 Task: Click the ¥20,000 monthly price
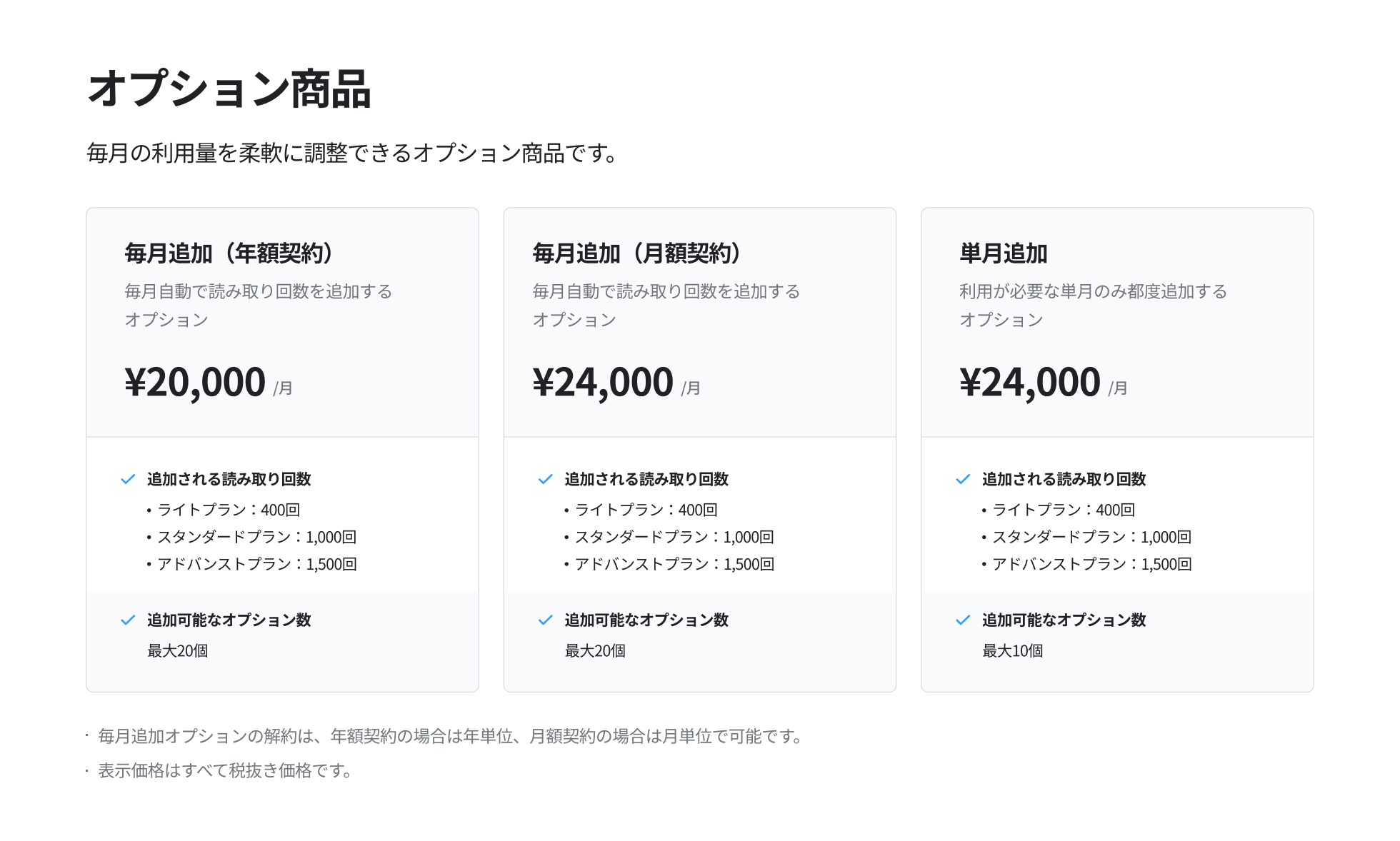tap(195, 383)
